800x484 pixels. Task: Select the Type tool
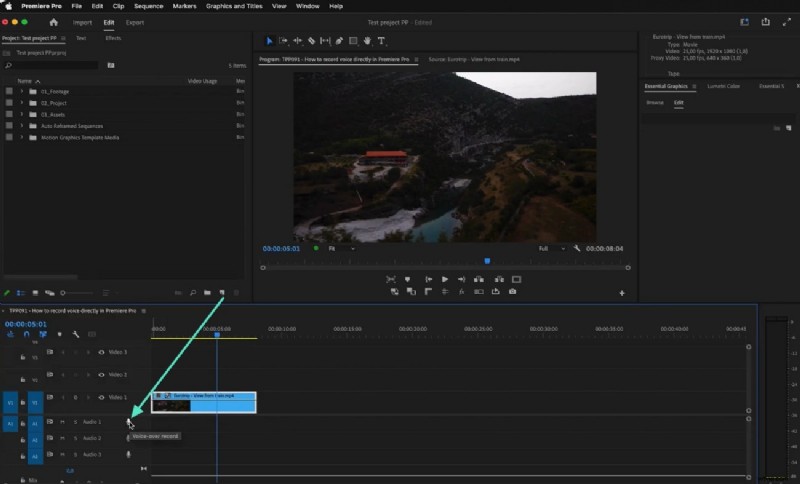coord(381,41)
